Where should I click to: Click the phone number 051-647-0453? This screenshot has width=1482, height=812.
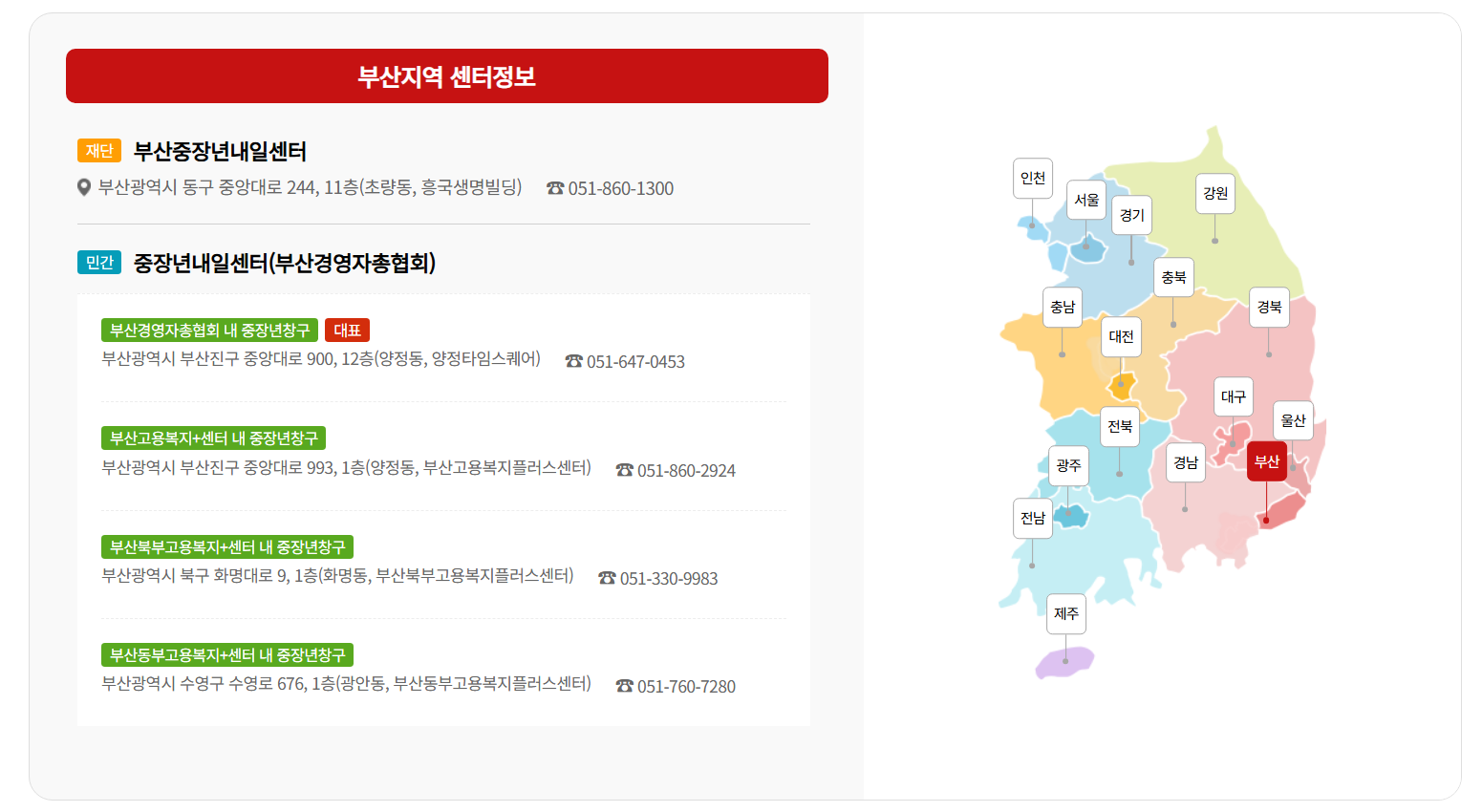(x=635, y=362)
